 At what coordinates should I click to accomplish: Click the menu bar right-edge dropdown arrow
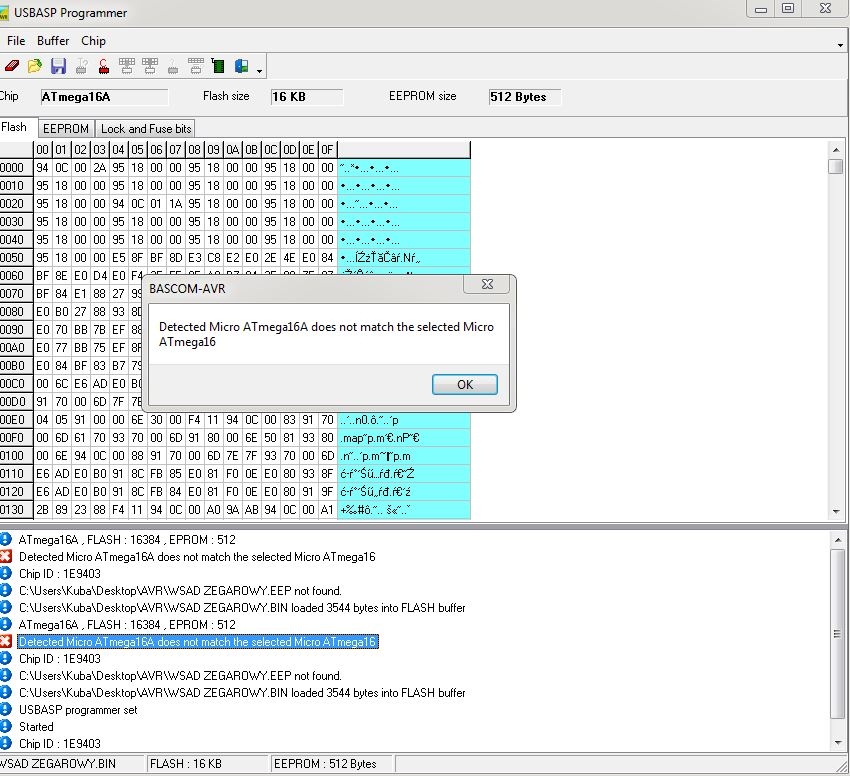click(x=840, y=46)
